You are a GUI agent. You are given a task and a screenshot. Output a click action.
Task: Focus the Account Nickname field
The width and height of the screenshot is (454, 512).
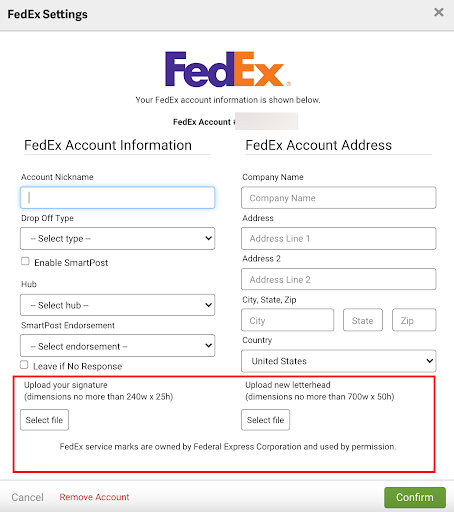click(117, 198)
